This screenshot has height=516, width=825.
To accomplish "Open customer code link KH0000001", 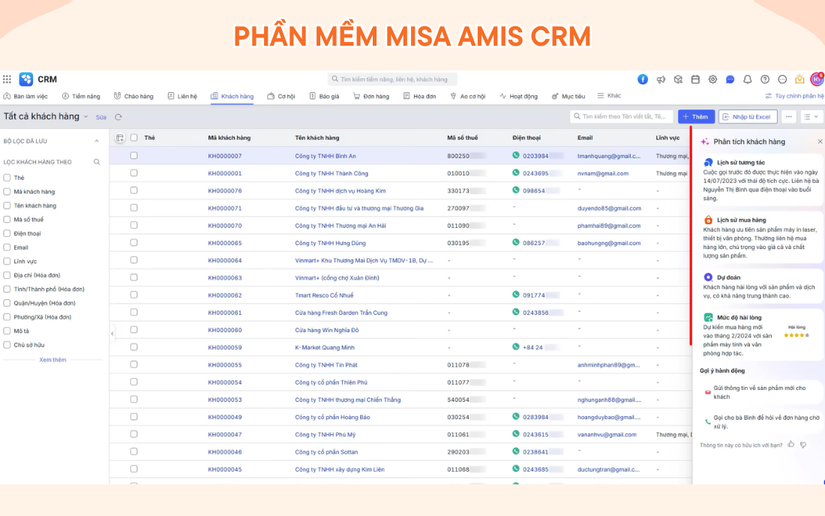I will coord(225,173).
